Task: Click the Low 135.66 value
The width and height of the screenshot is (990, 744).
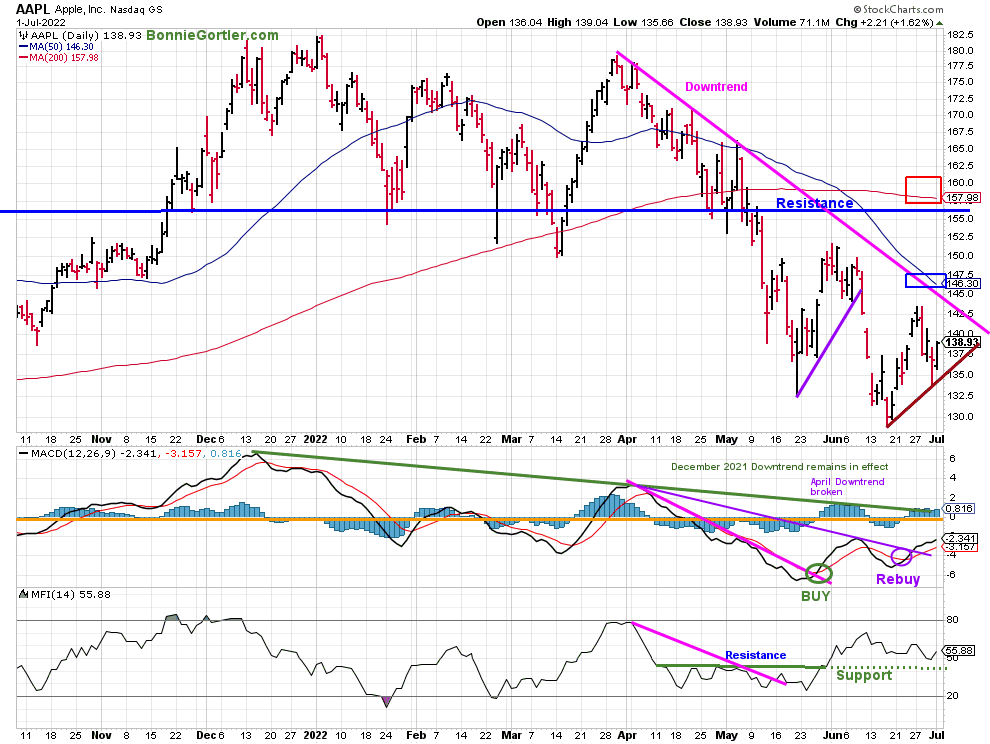Action: (643, 22)
